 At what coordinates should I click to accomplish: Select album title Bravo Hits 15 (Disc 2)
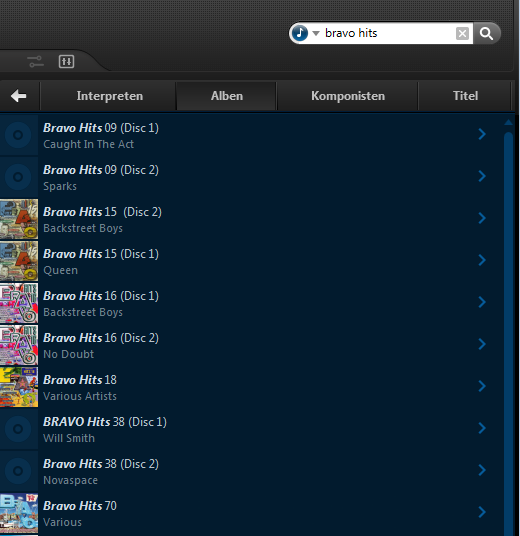(x=102, y=212)
